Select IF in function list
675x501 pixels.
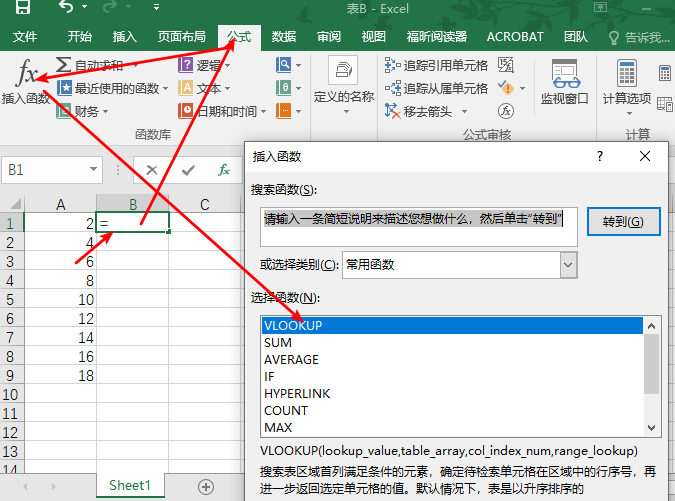pyautogui.click(x=452, y=377)
